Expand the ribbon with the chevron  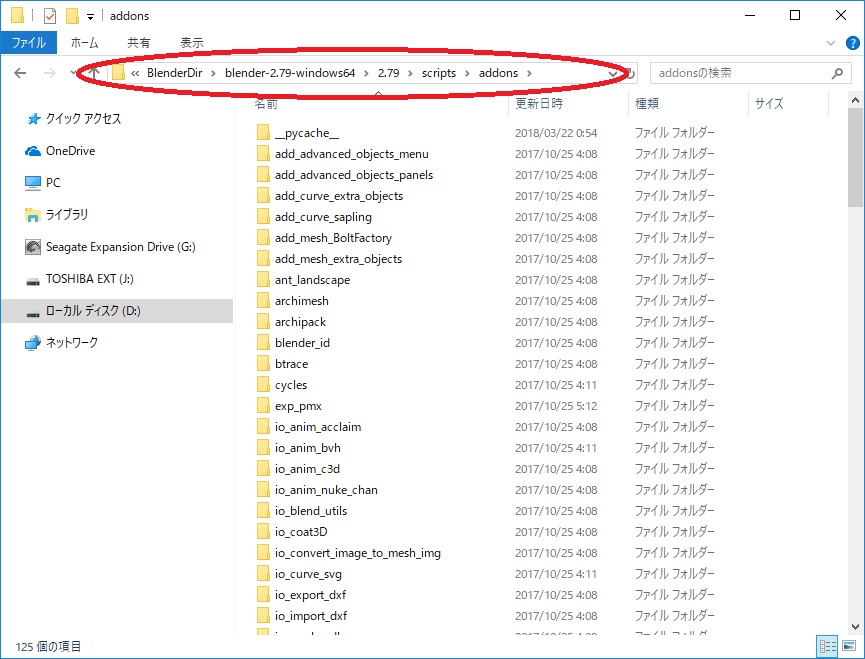click(831, 43)
